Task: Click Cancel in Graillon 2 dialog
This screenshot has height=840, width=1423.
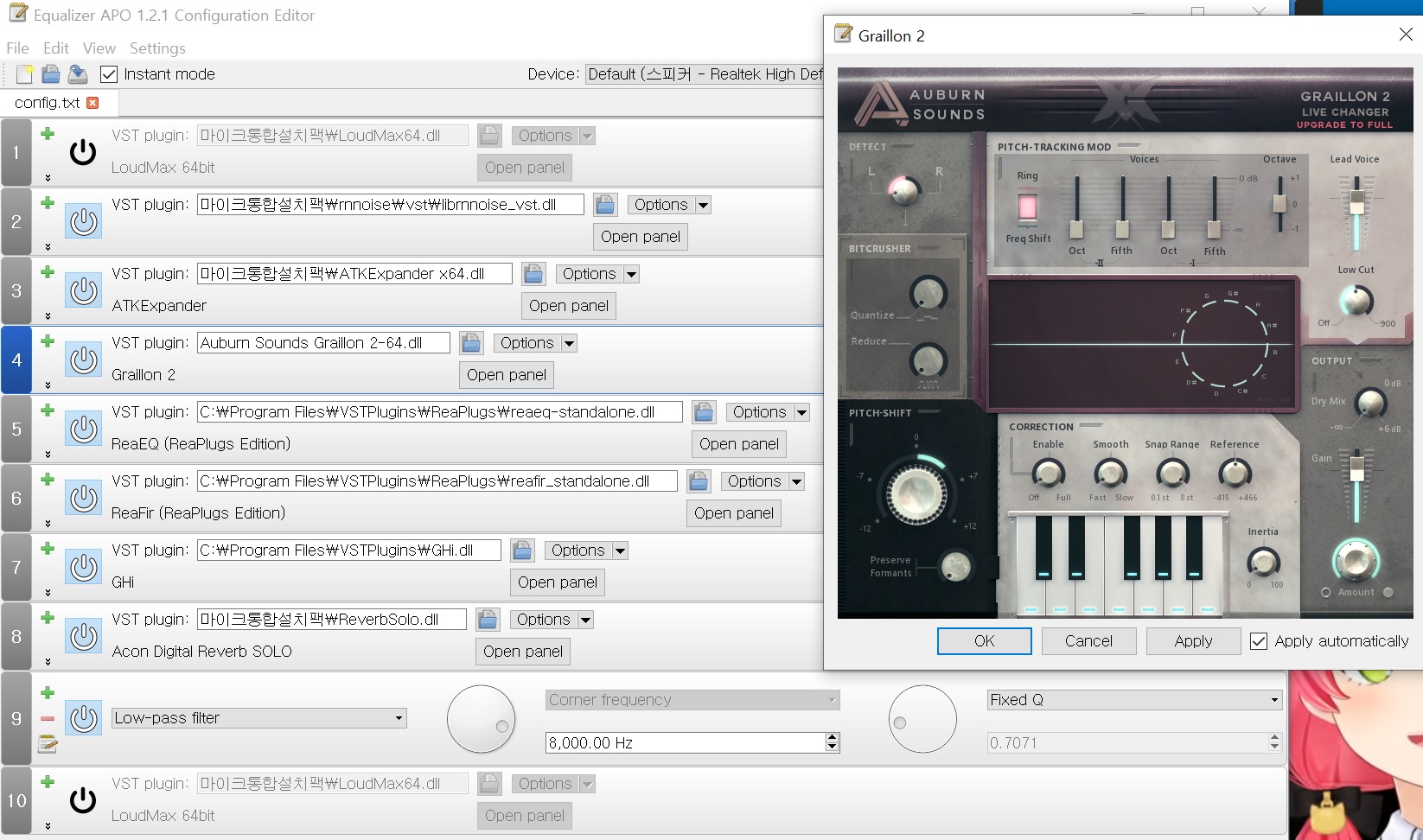Action: click(1089, 641)
